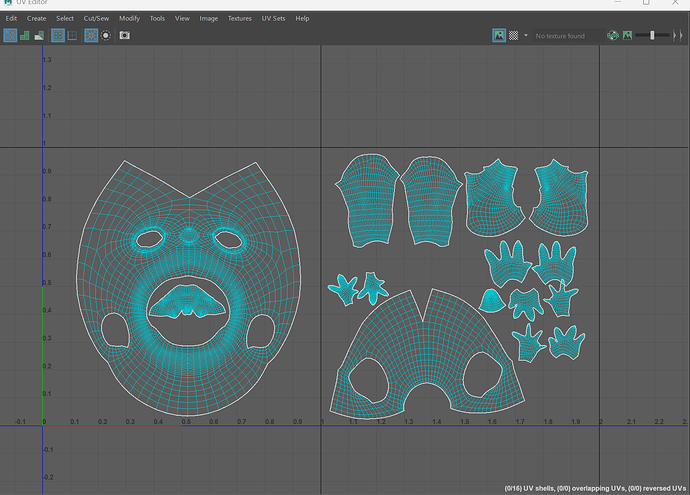
Task: Toggle wireframe UV display icon
Action: (x=10, y=36)
